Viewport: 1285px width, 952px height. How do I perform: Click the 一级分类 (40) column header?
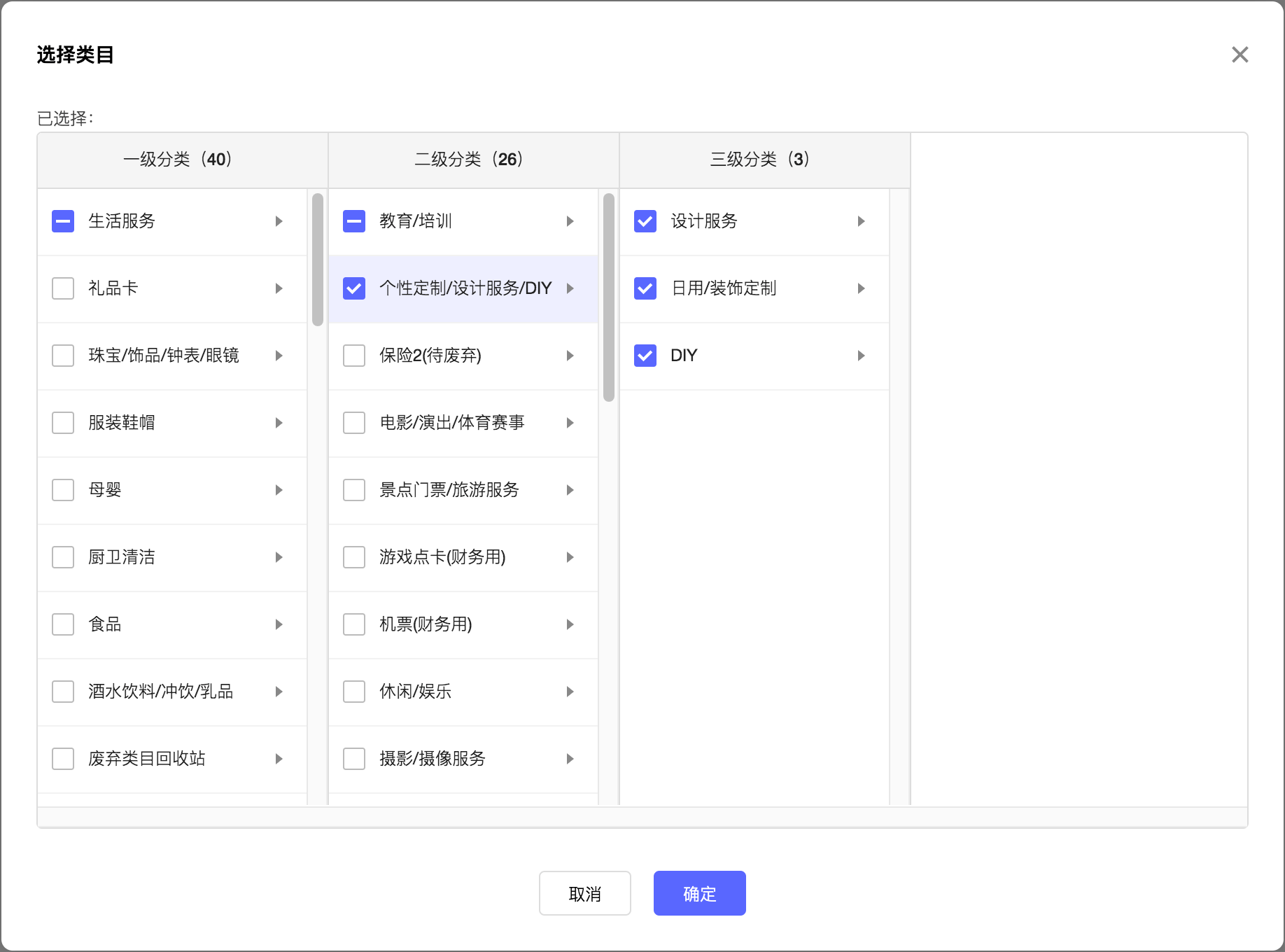[183, 160]
